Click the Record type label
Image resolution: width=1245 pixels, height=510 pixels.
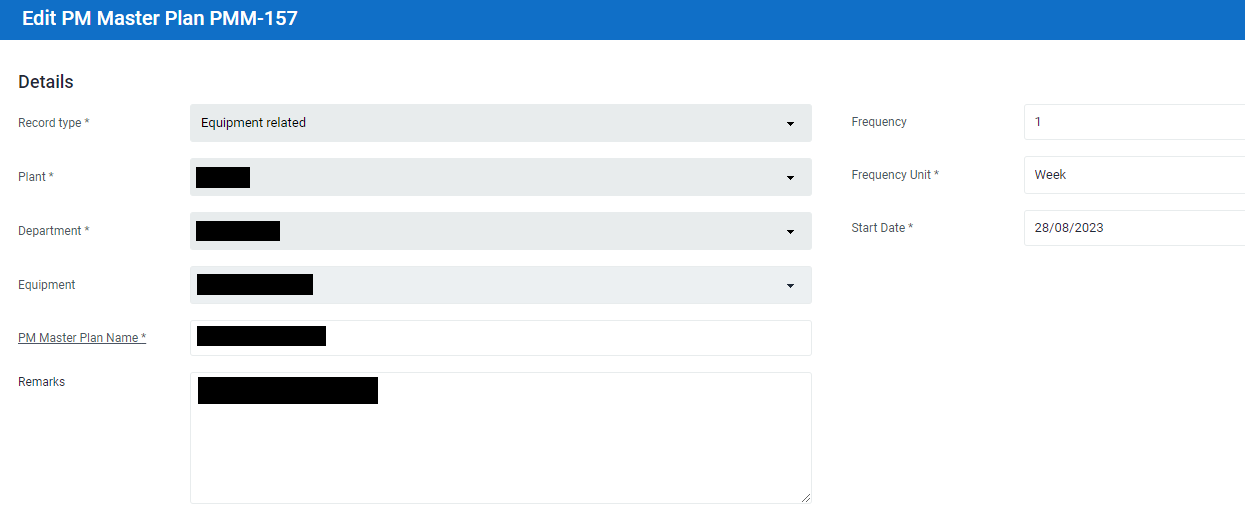(x=53, y=123)
